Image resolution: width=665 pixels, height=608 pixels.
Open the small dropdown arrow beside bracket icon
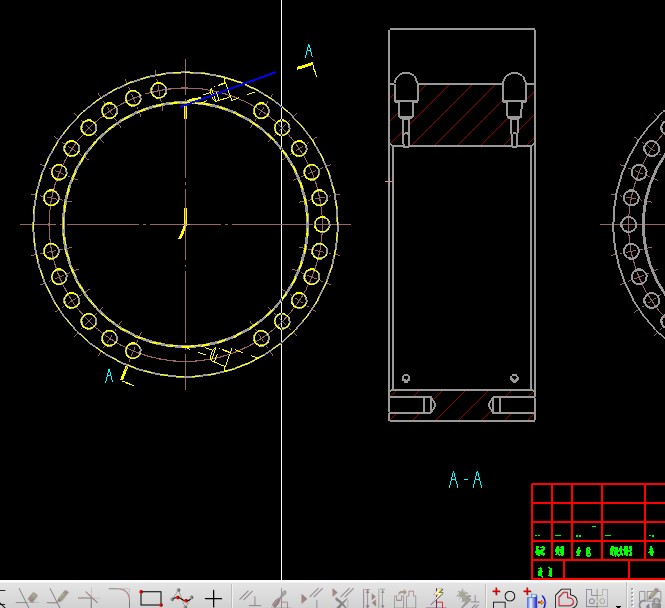tap(618, 605)
